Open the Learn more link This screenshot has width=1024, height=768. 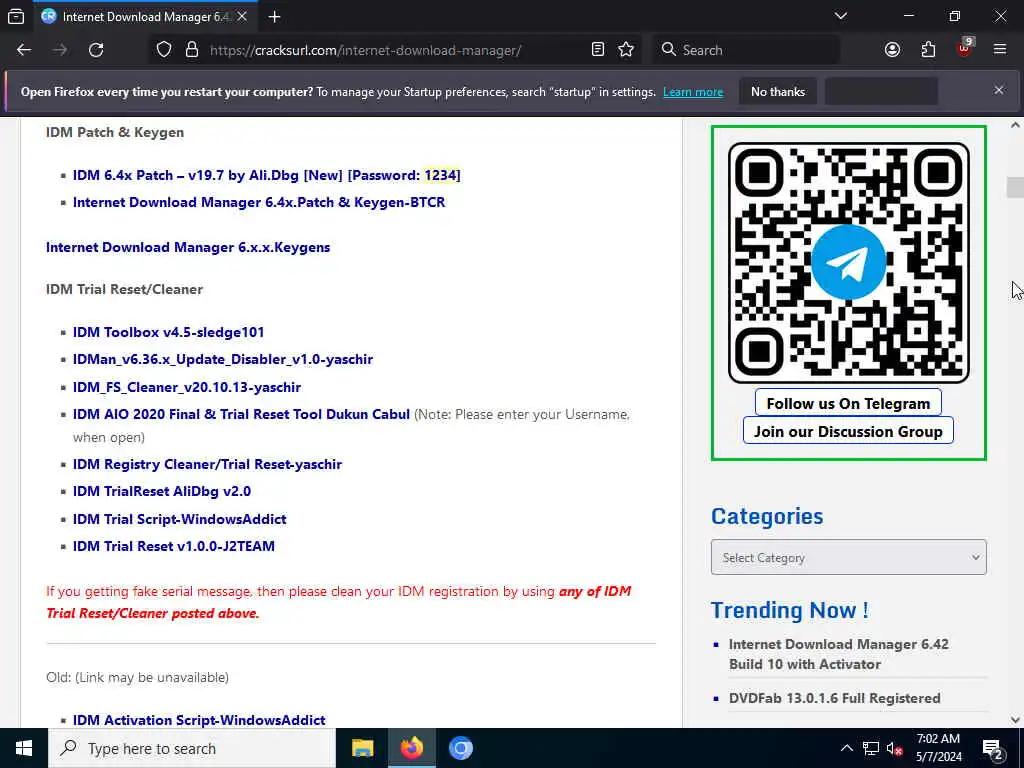click(x=693, y=92)
